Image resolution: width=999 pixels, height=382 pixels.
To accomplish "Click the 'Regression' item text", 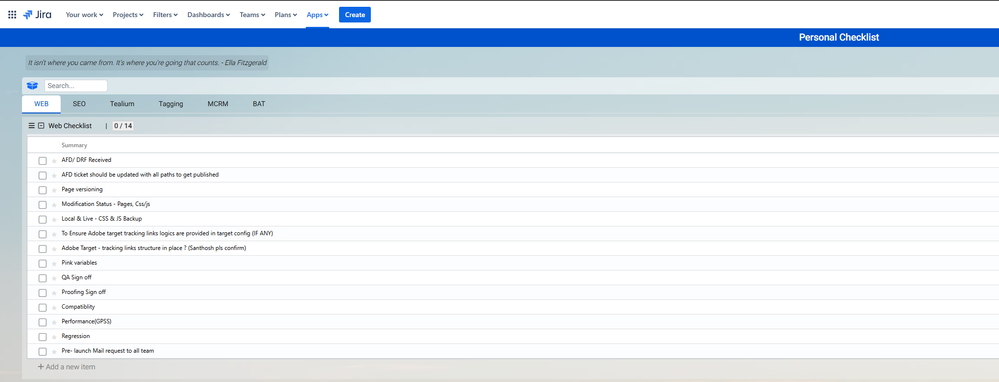I will [x=76, y=336].
